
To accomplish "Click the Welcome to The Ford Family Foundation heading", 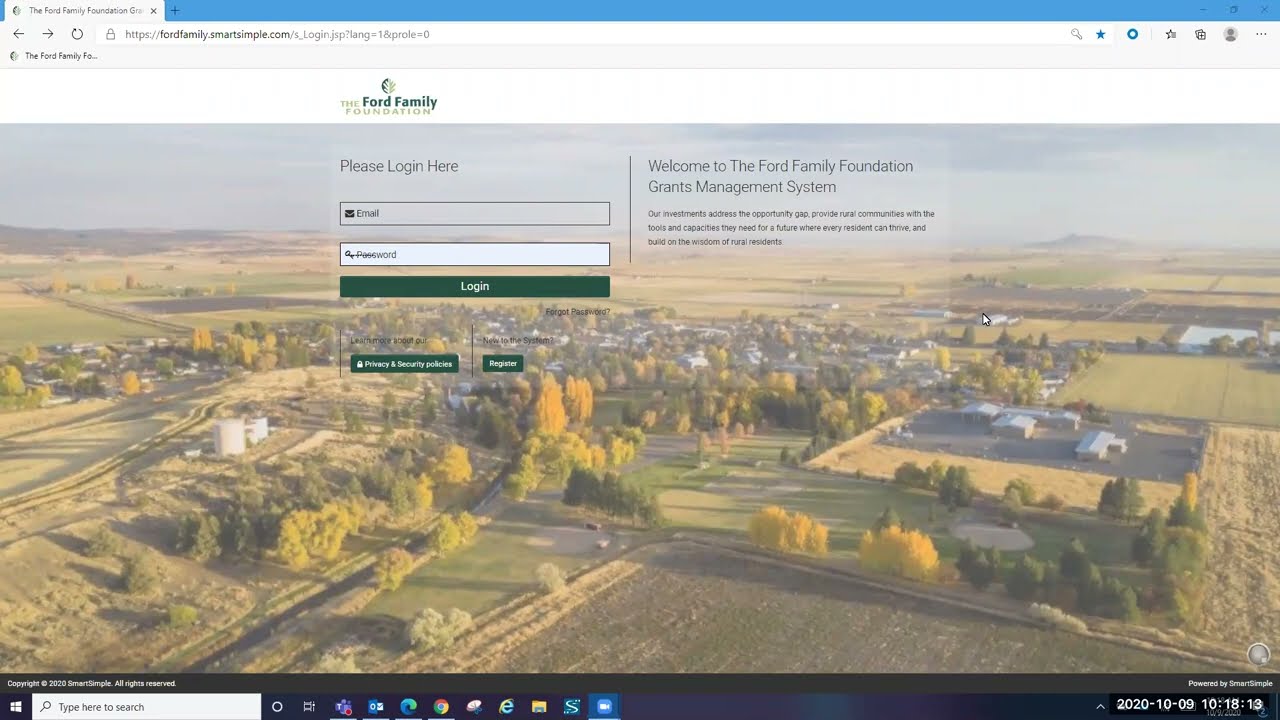I will point(780,176).
